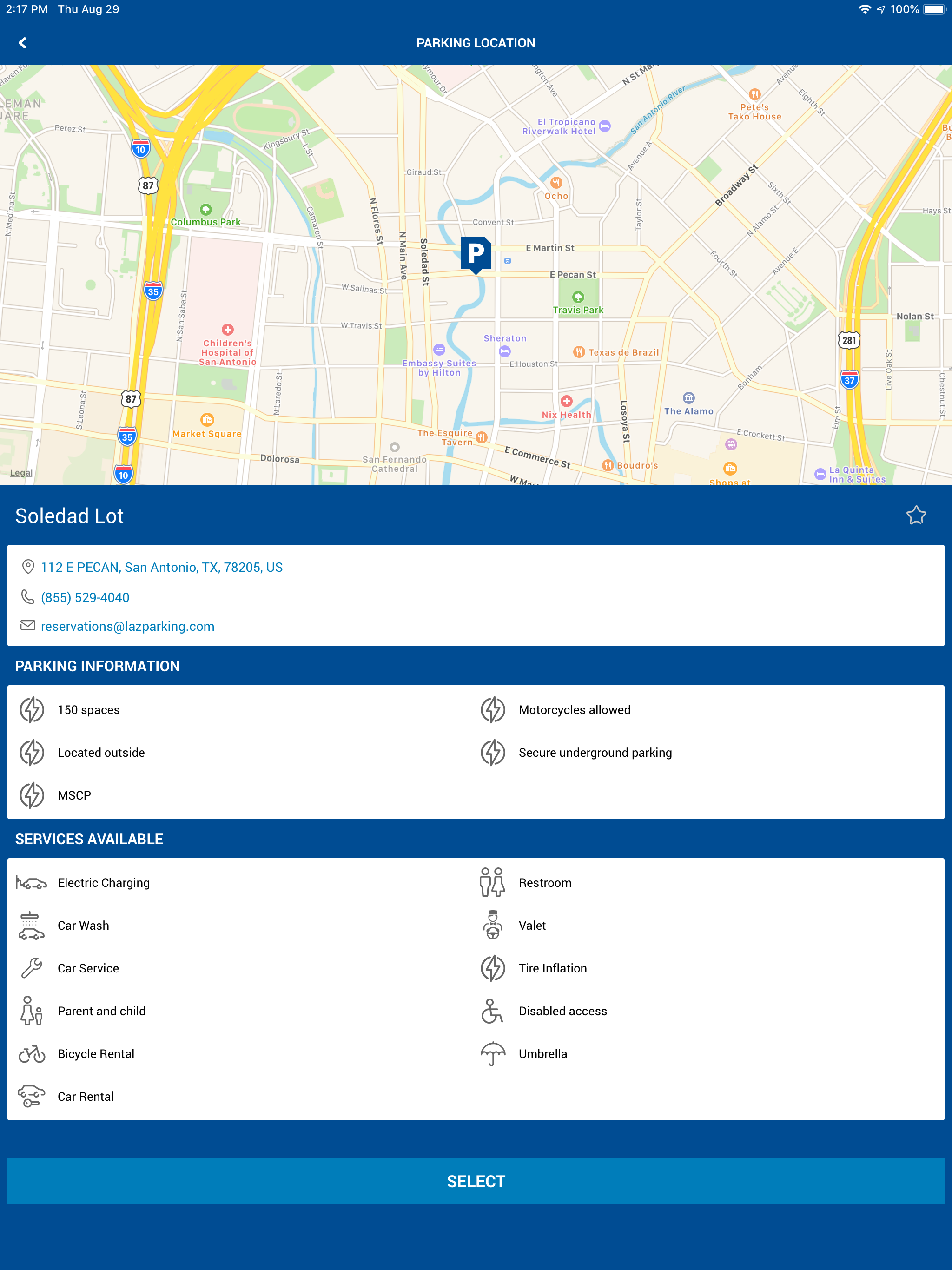952x1270 pixels.
Task: Open the 112 E PECAN address link
Action: click(x=161, y=567)
